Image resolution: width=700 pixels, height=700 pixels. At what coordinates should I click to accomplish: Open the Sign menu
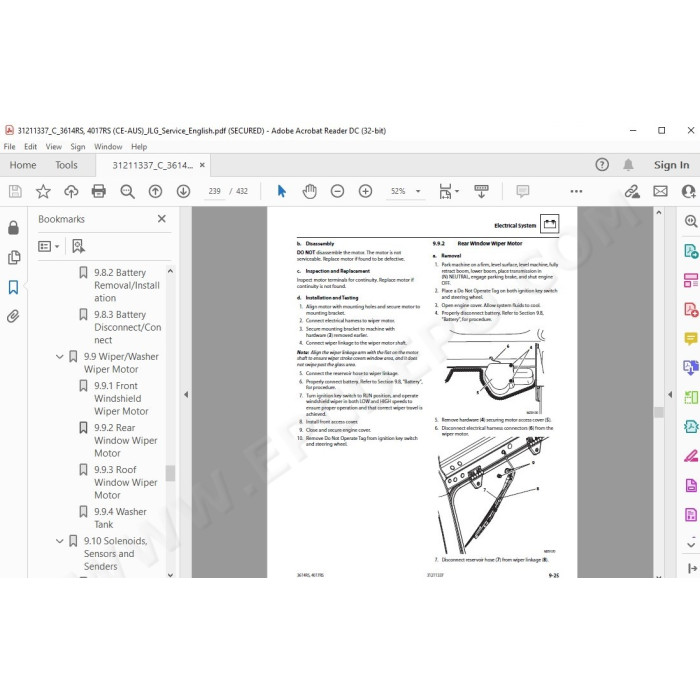[78, 147]
